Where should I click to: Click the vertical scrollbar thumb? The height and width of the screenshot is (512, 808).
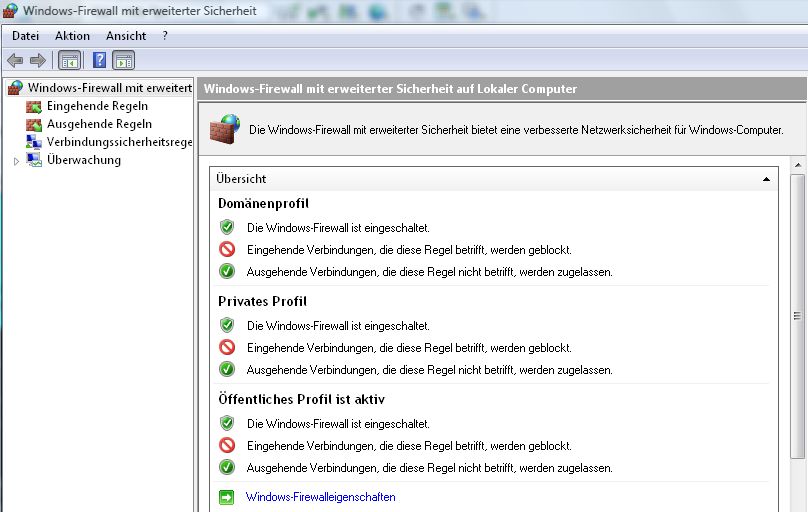pos(798,316)
